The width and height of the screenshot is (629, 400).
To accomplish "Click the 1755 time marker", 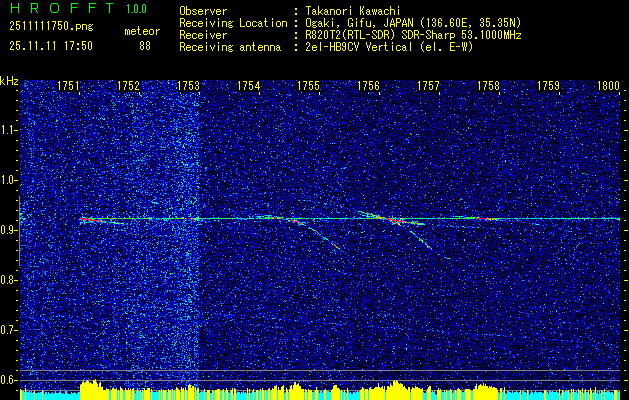I will pyautogui.click(x=308, y=86).
